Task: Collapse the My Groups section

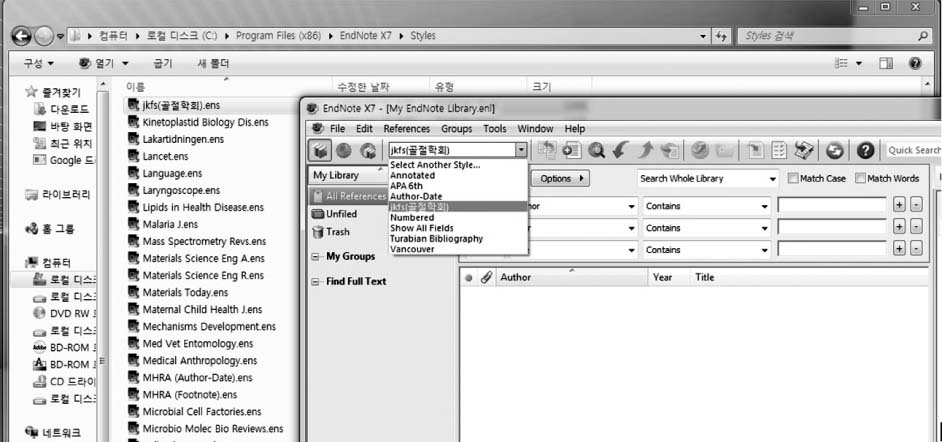Action: click(315, 256)
